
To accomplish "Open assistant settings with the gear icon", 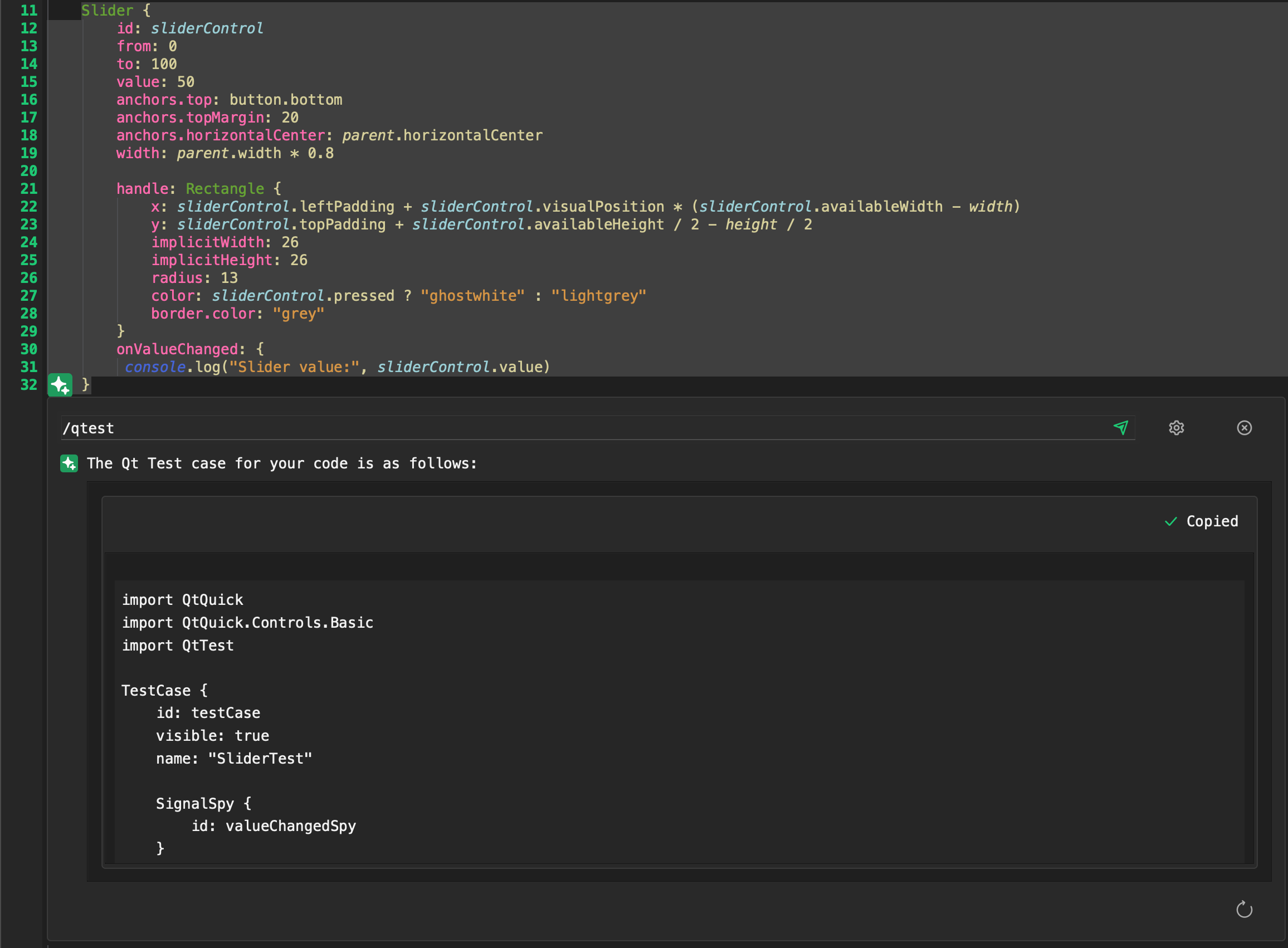I will pos(1175,428).
